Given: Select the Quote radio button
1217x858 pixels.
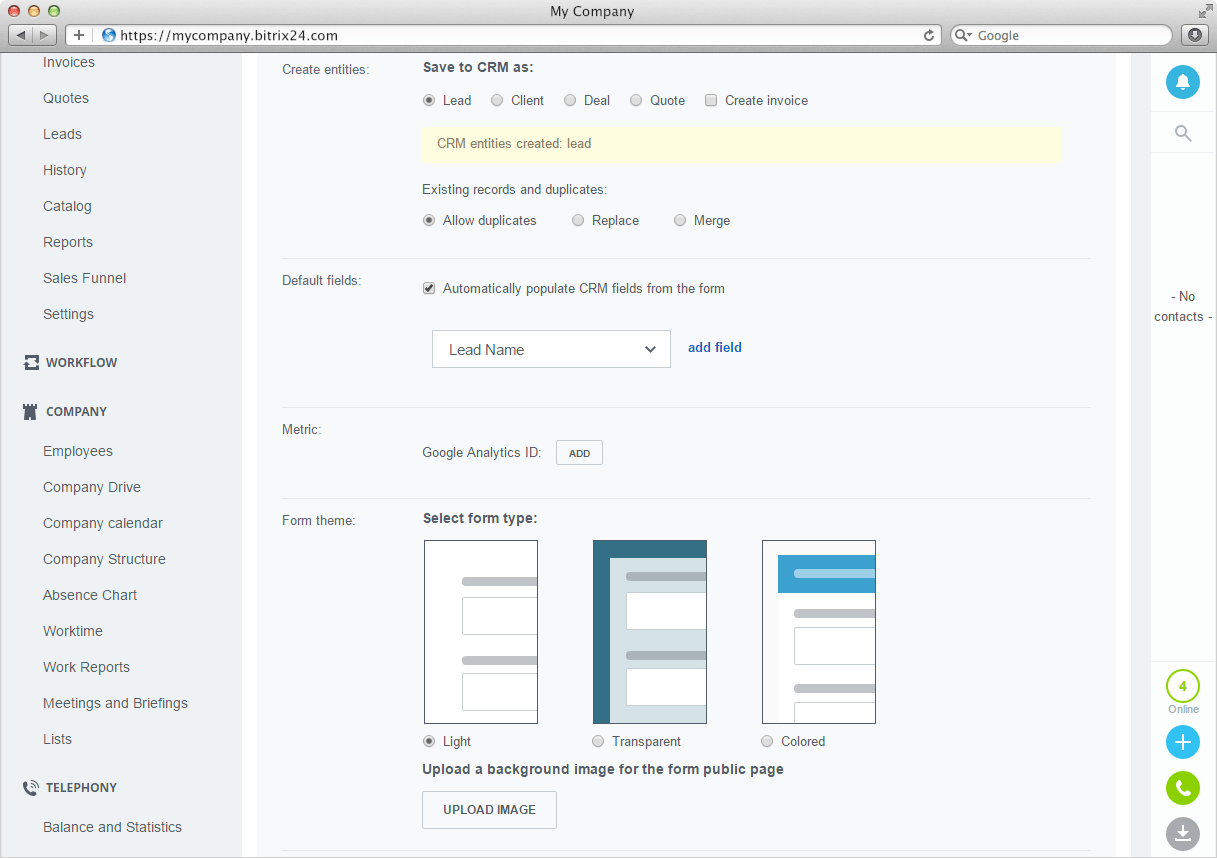Looking at the screenshot, I should tap(635, 100).
